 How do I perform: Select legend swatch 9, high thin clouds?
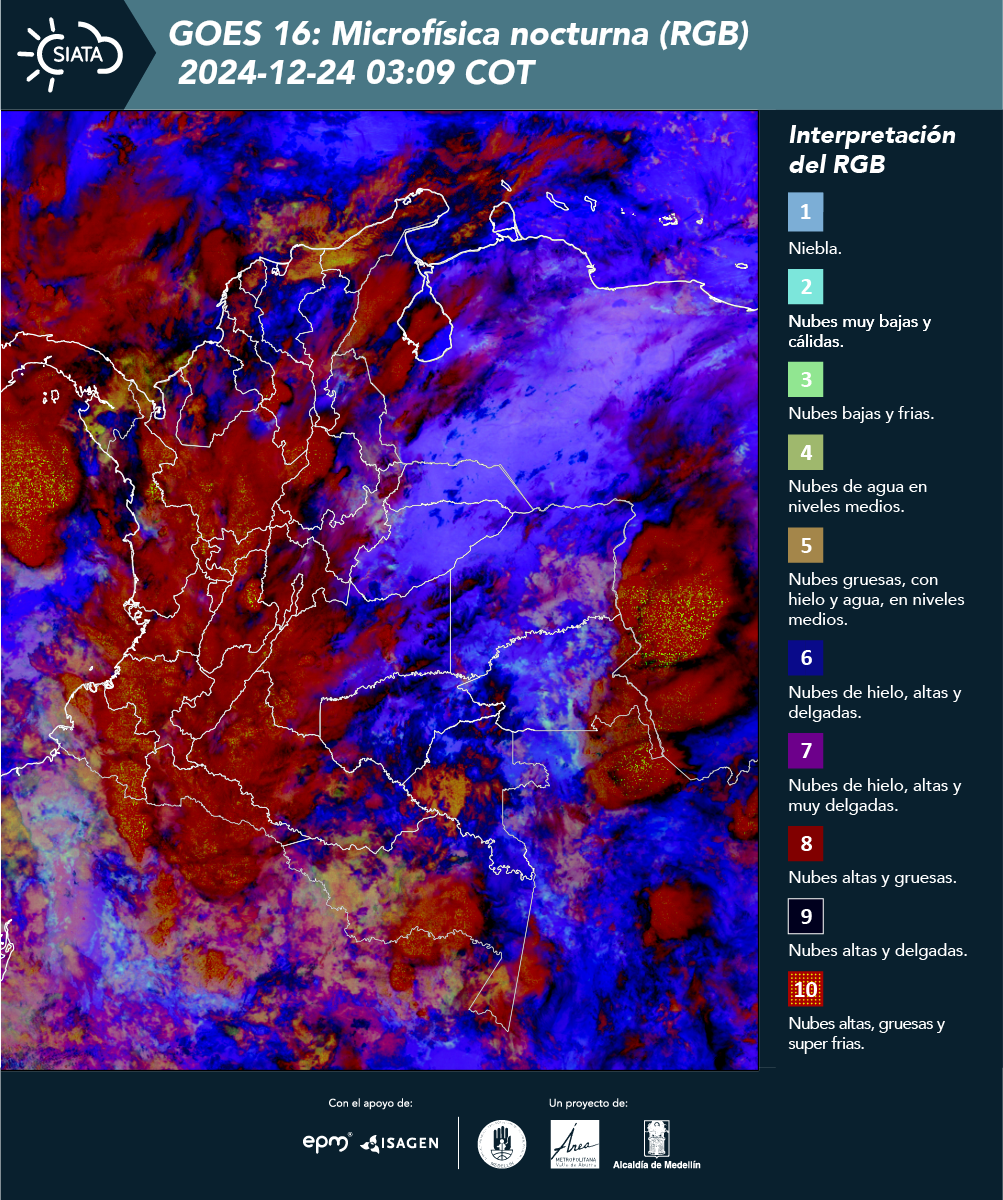click(x=805, y=916)
